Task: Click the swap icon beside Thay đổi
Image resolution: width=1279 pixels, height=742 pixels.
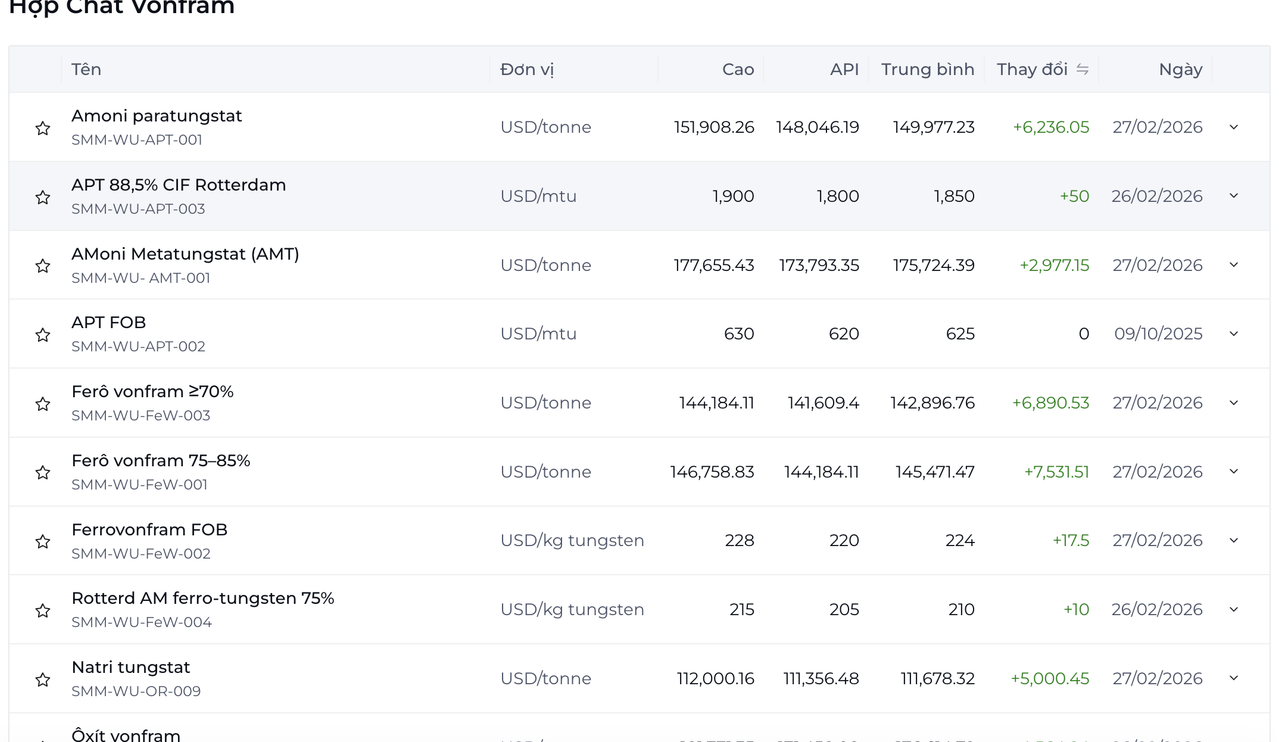Action: [x=1082, y=69]
